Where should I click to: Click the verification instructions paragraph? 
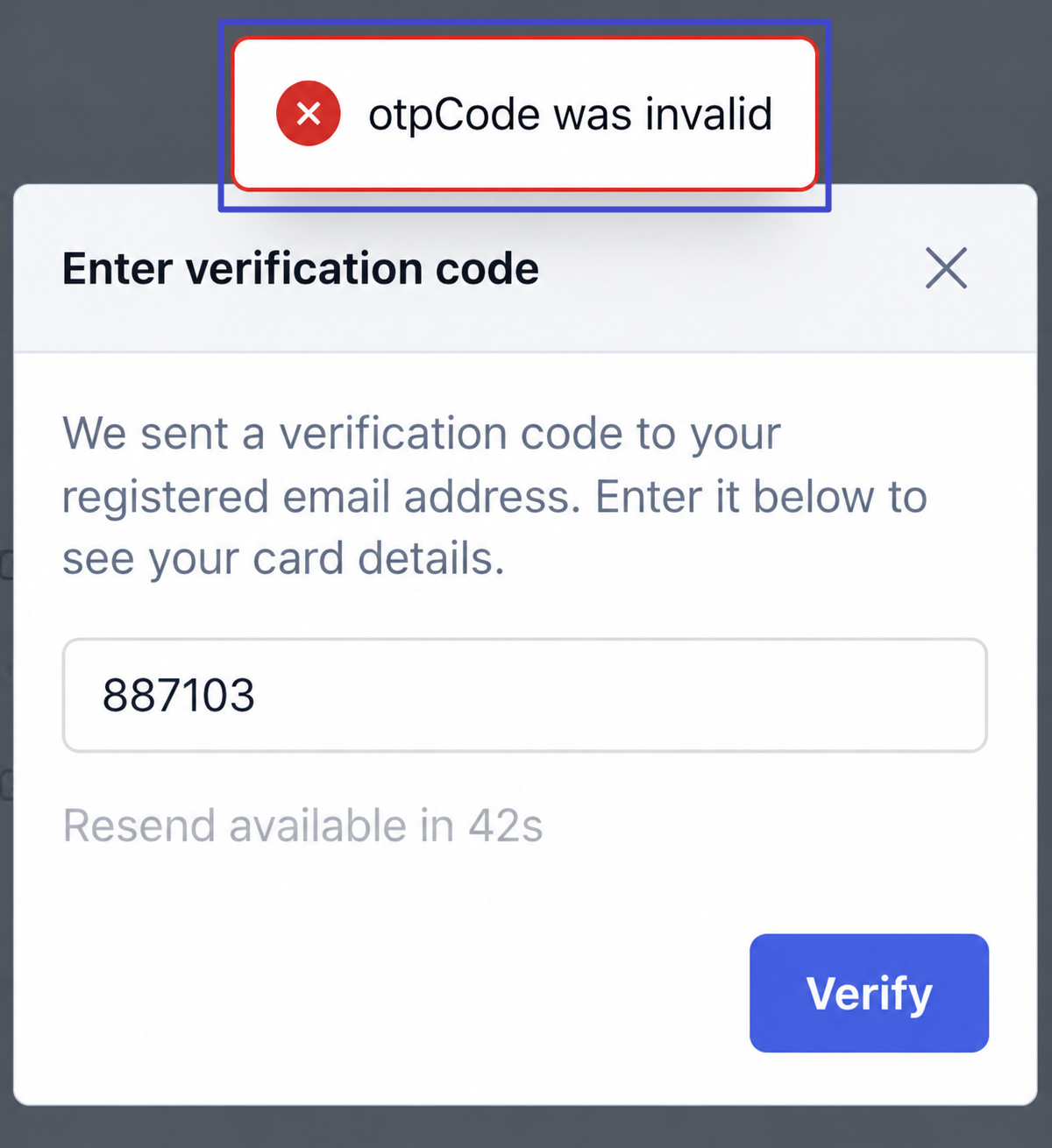[x=494, y=495]
